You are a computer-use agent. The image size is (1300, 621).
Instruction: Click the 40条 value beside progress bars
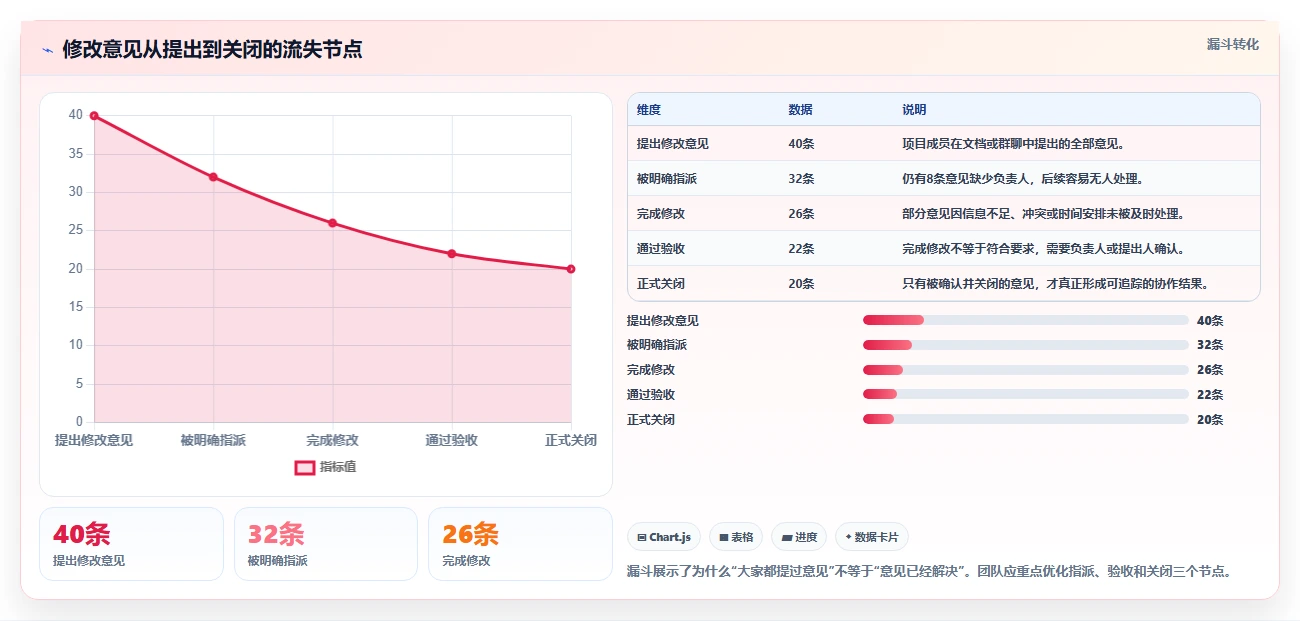(x=1210, y=321)
